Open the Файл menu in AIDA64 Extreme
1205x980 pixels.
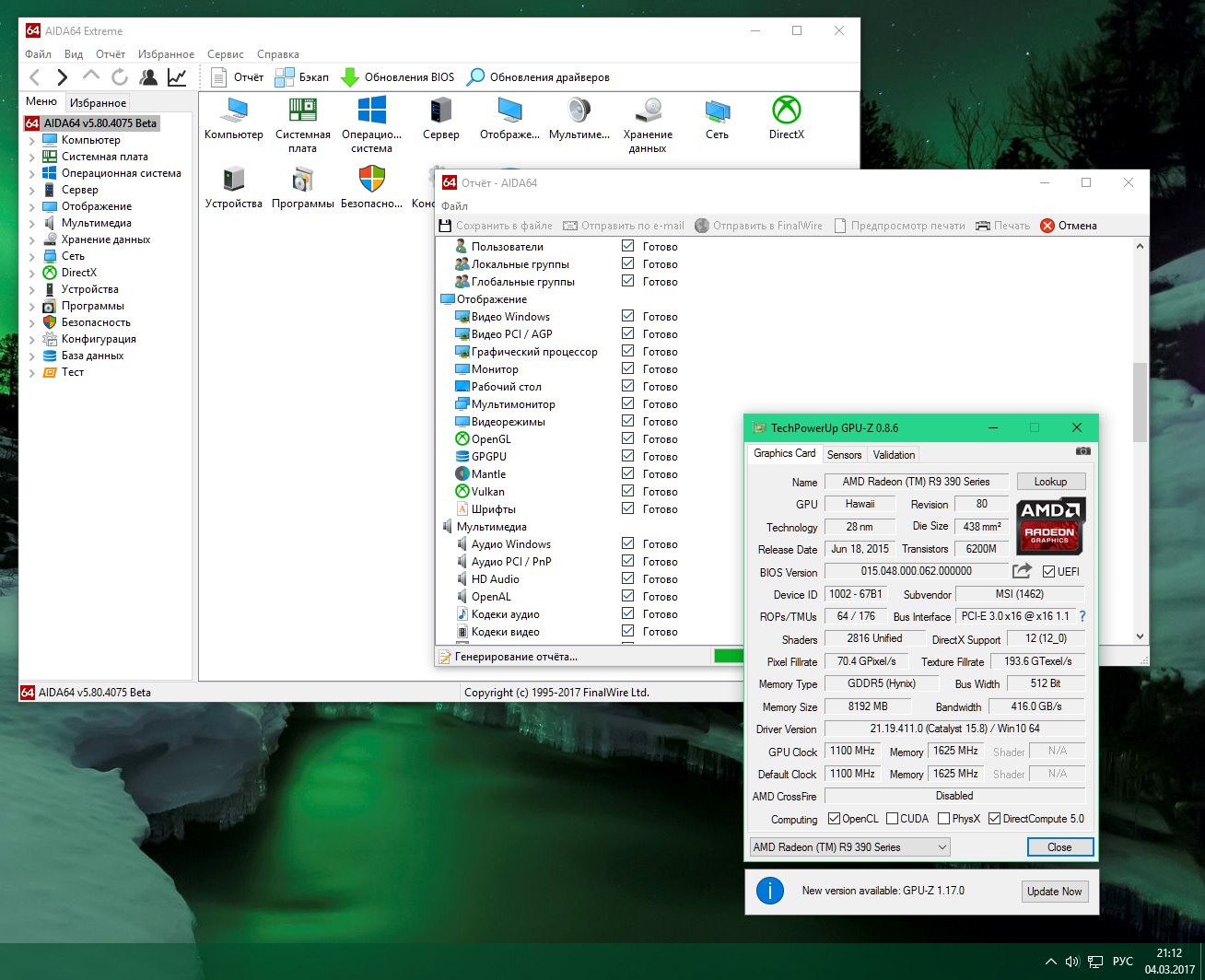pyautogui.click(x=38, y=54)
